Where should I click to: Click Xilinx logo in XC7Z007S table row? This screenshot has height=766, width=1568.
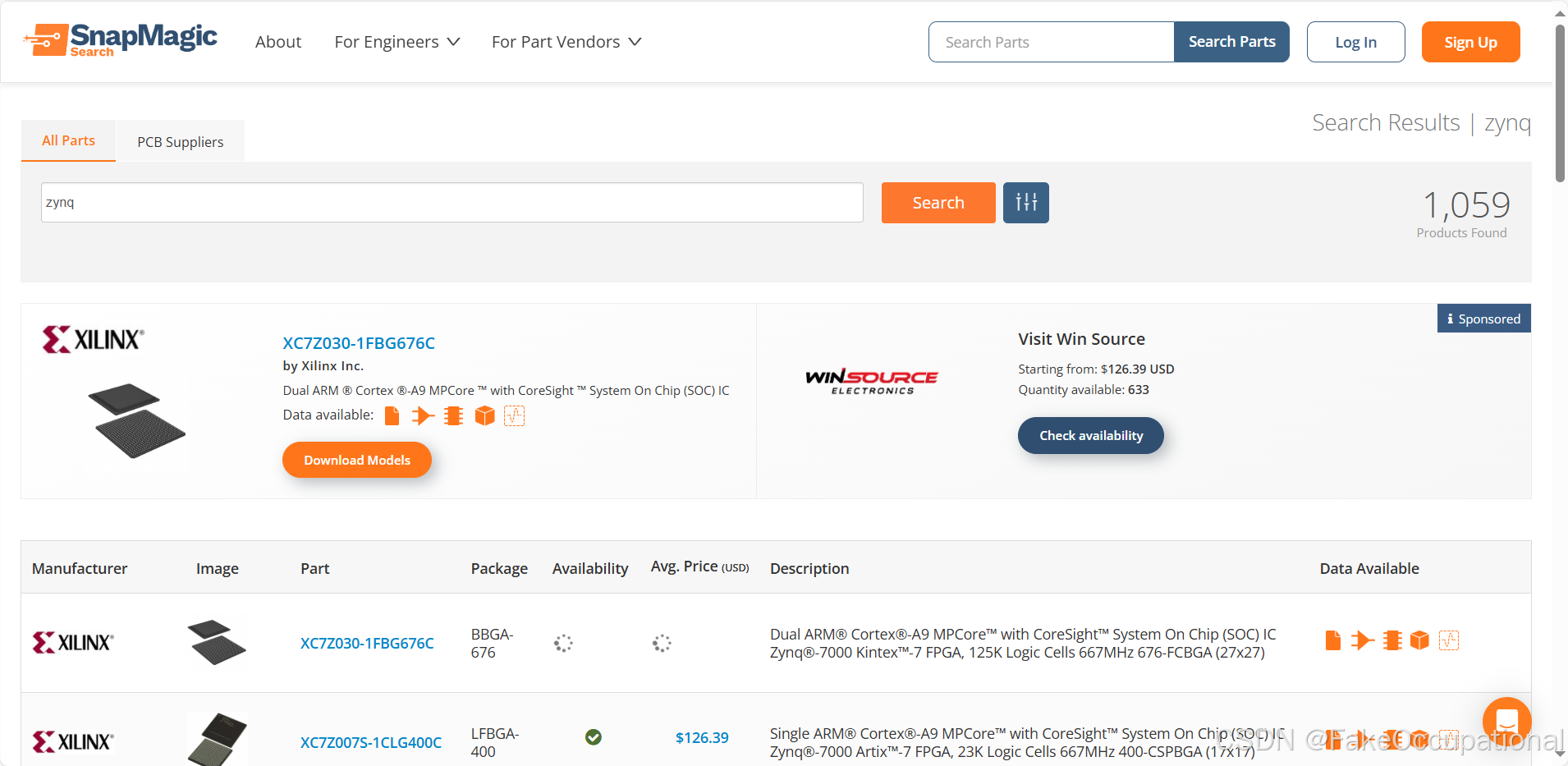pyautogui.click(x=73, y=741)
